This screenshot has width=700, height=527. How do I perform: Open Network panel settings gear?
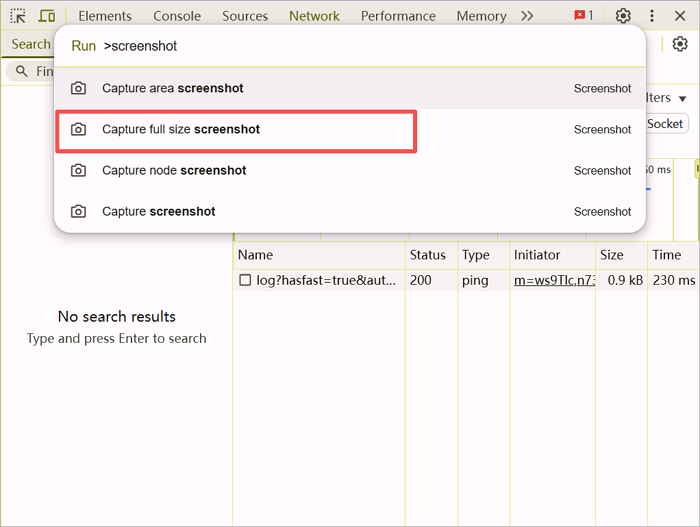click(x=680, y=44)
